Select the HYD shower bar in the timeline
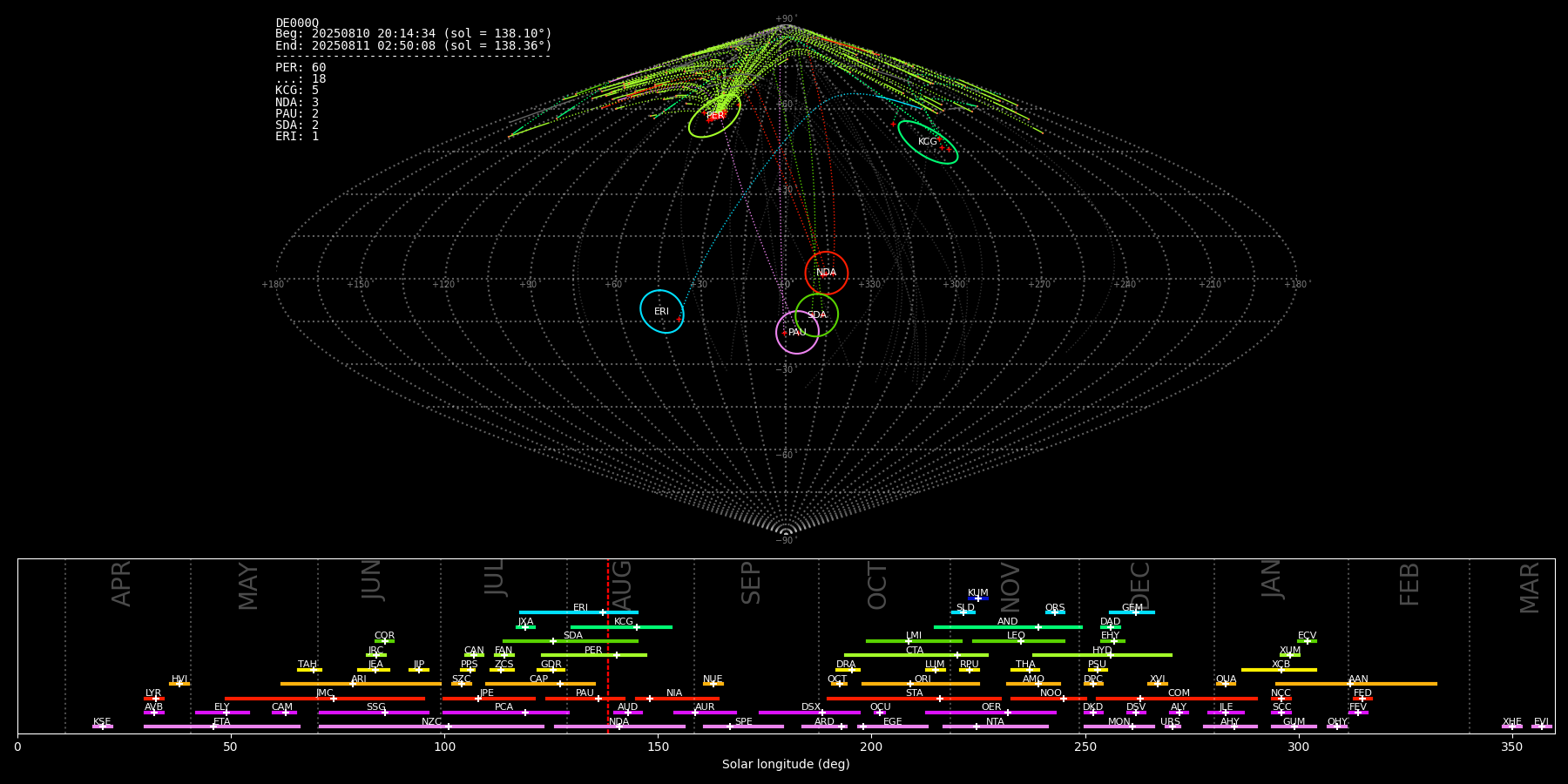 coord(1102,655)
